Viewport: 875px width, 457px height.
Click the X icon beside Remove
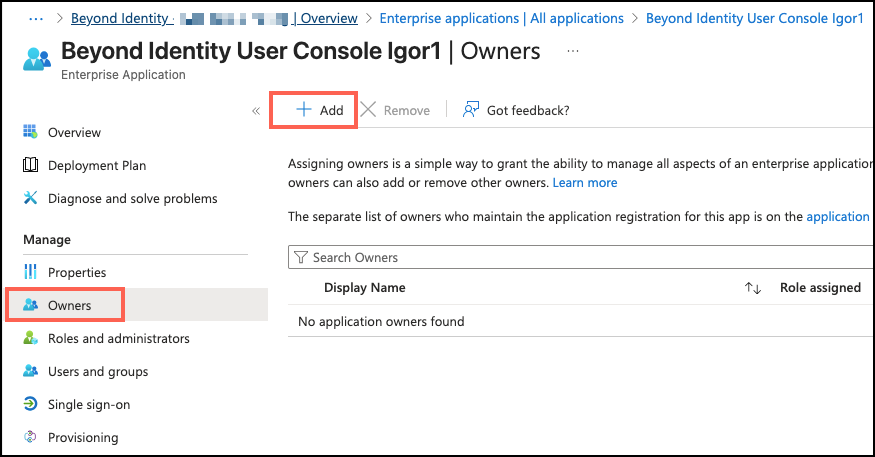[x=368, y=109]
